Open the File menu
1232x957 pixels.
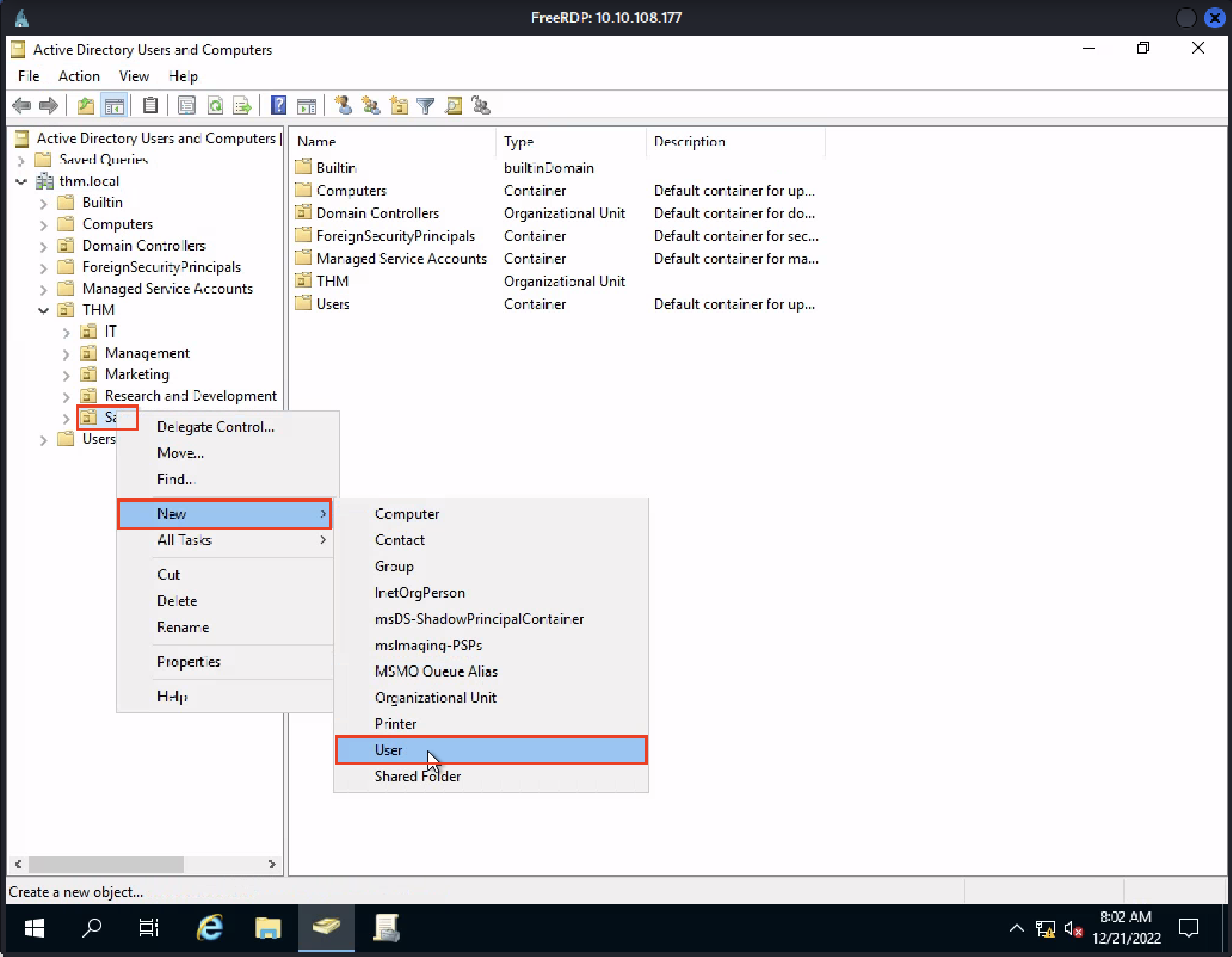pyautogui.click(x=29, y=76)
